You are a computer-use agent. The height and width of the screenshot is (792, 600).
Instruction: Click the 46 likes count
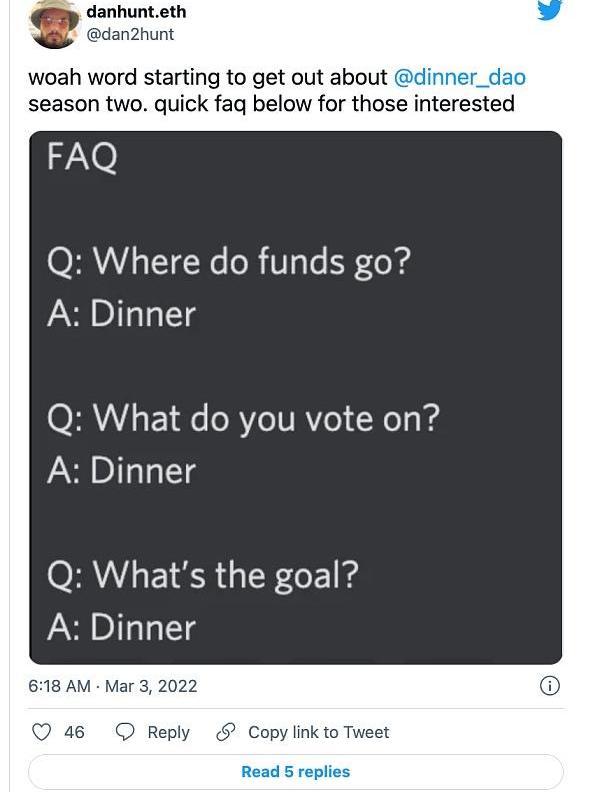click(x=74, y=732)
